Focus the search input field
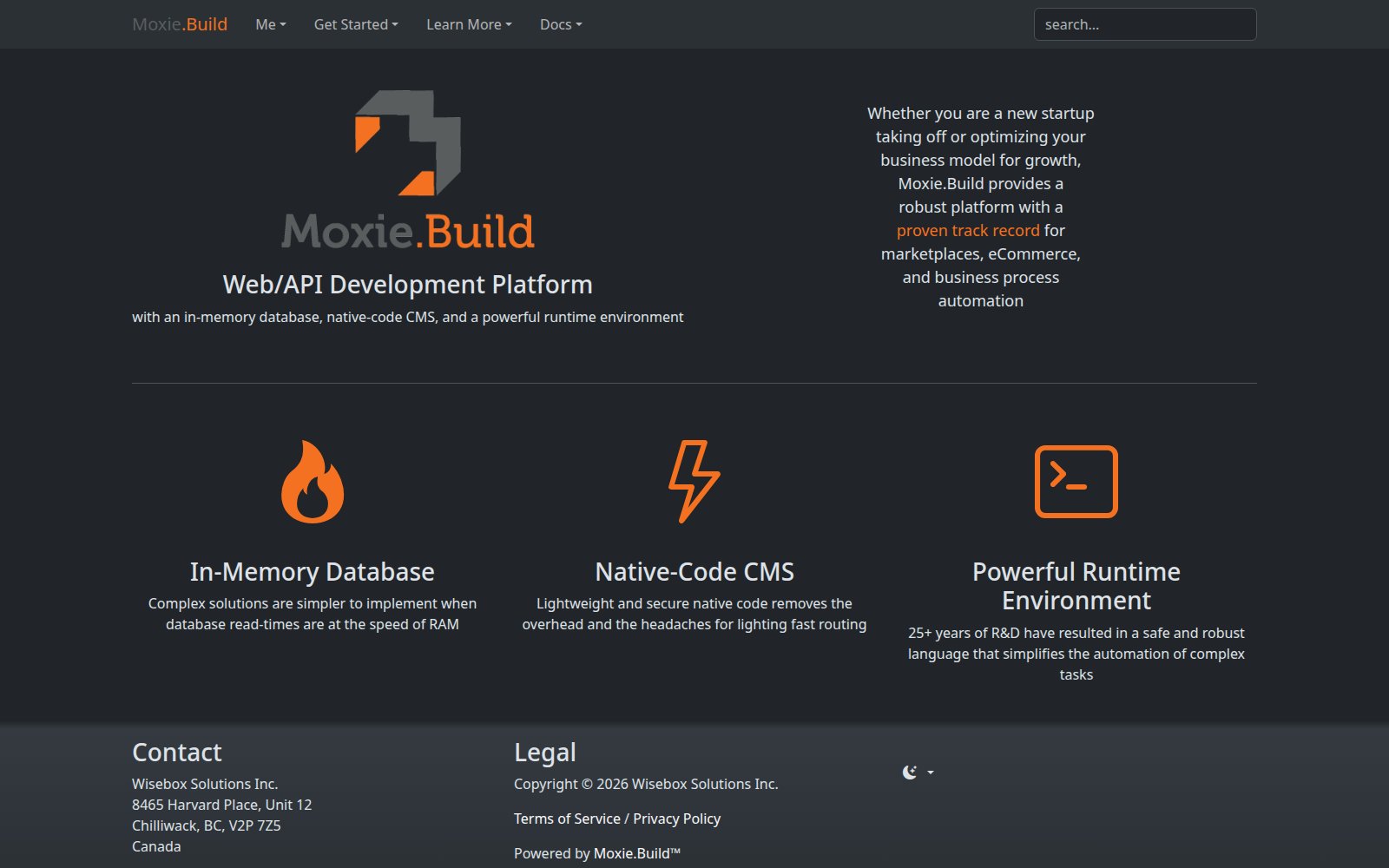The width and height of the screenshot is (1389, 868). tap(1145, 24)
